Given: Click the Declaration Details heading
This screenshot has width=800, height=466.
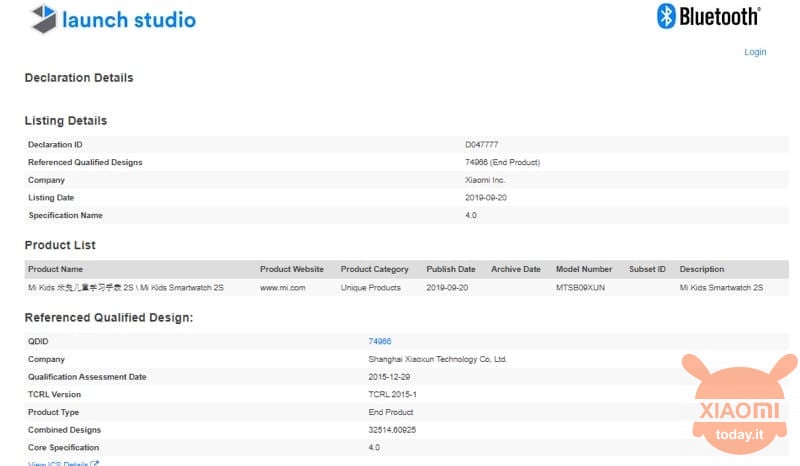Looking at the screenshot, I should click(x=79, y=78).
